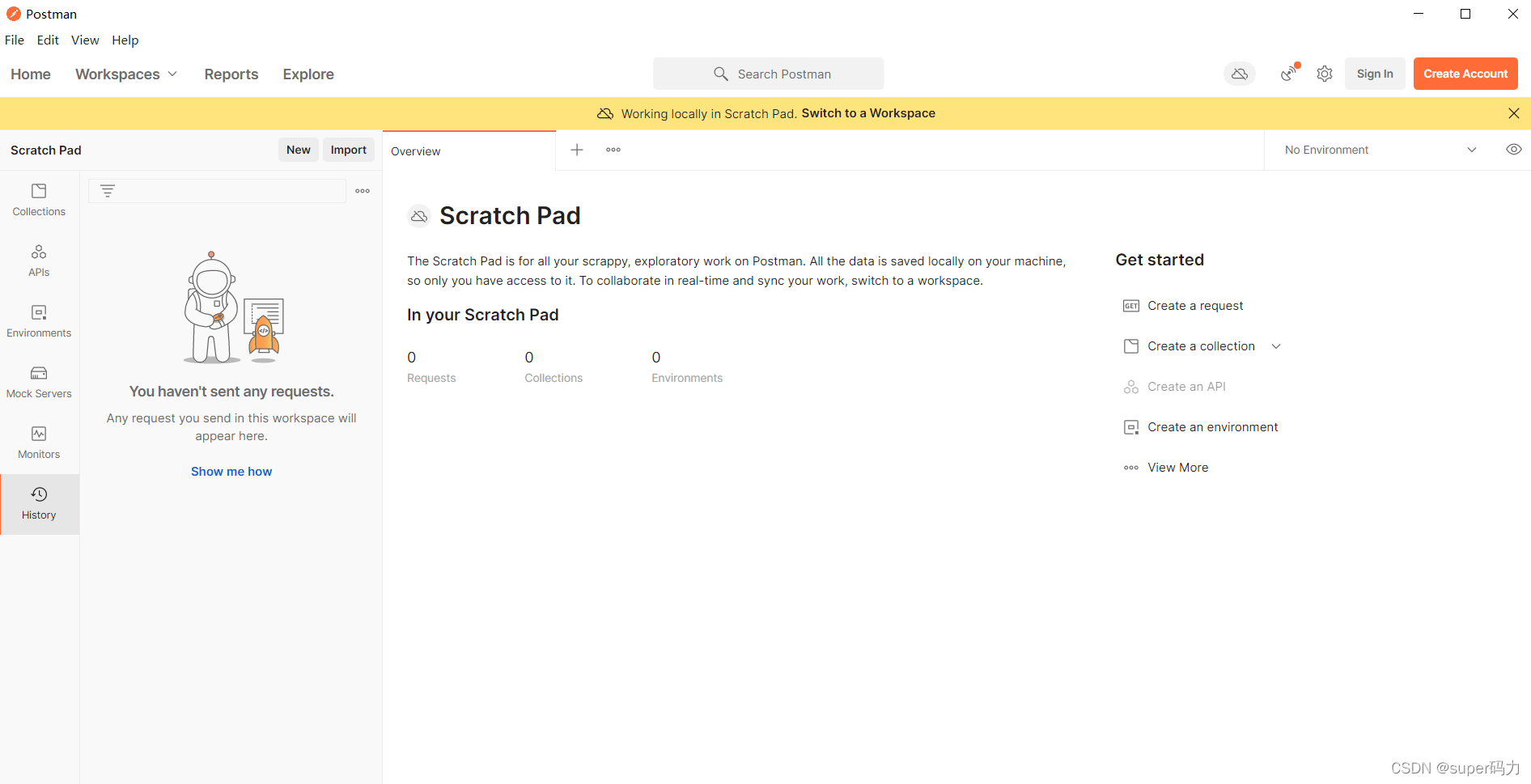Click the satellite capture requests icon
The width and height of the screenshot is (1531, 784).
coord(1289,74)
